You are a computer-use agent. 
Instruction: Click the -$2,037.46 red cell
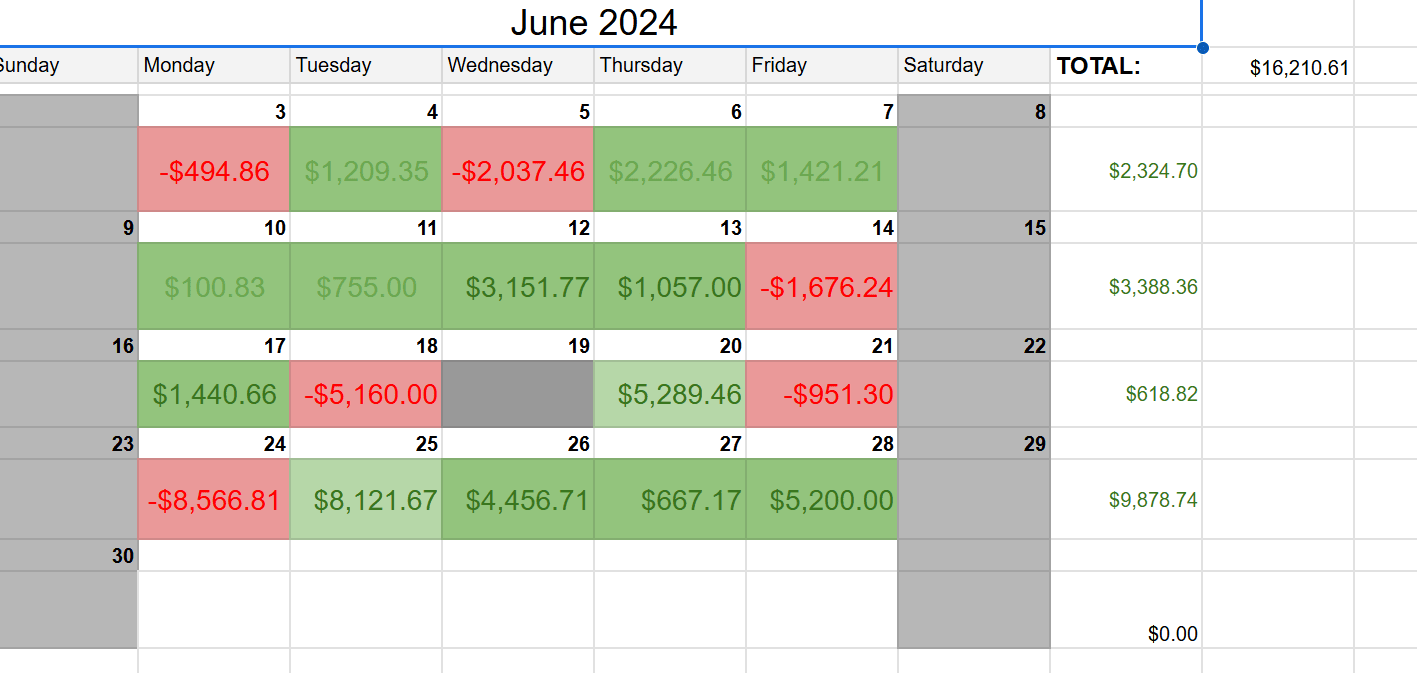click(x=518, y=171)
